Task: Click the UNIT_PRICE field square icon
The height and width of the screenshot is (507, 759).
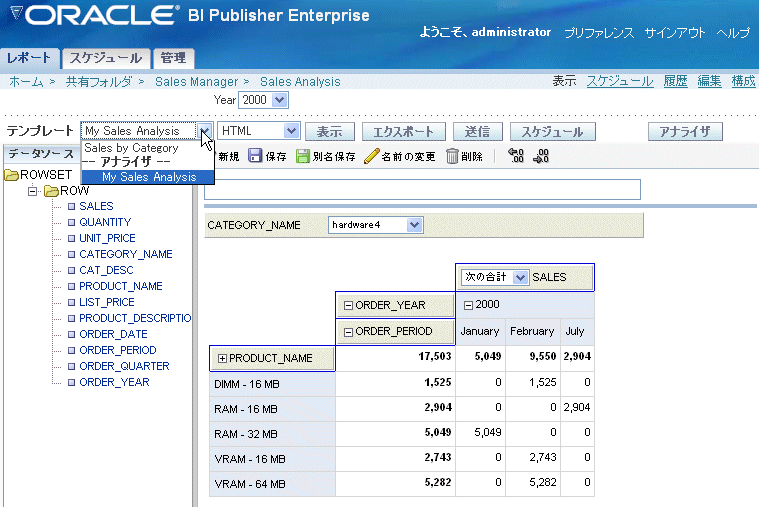Action: (72, 238)
